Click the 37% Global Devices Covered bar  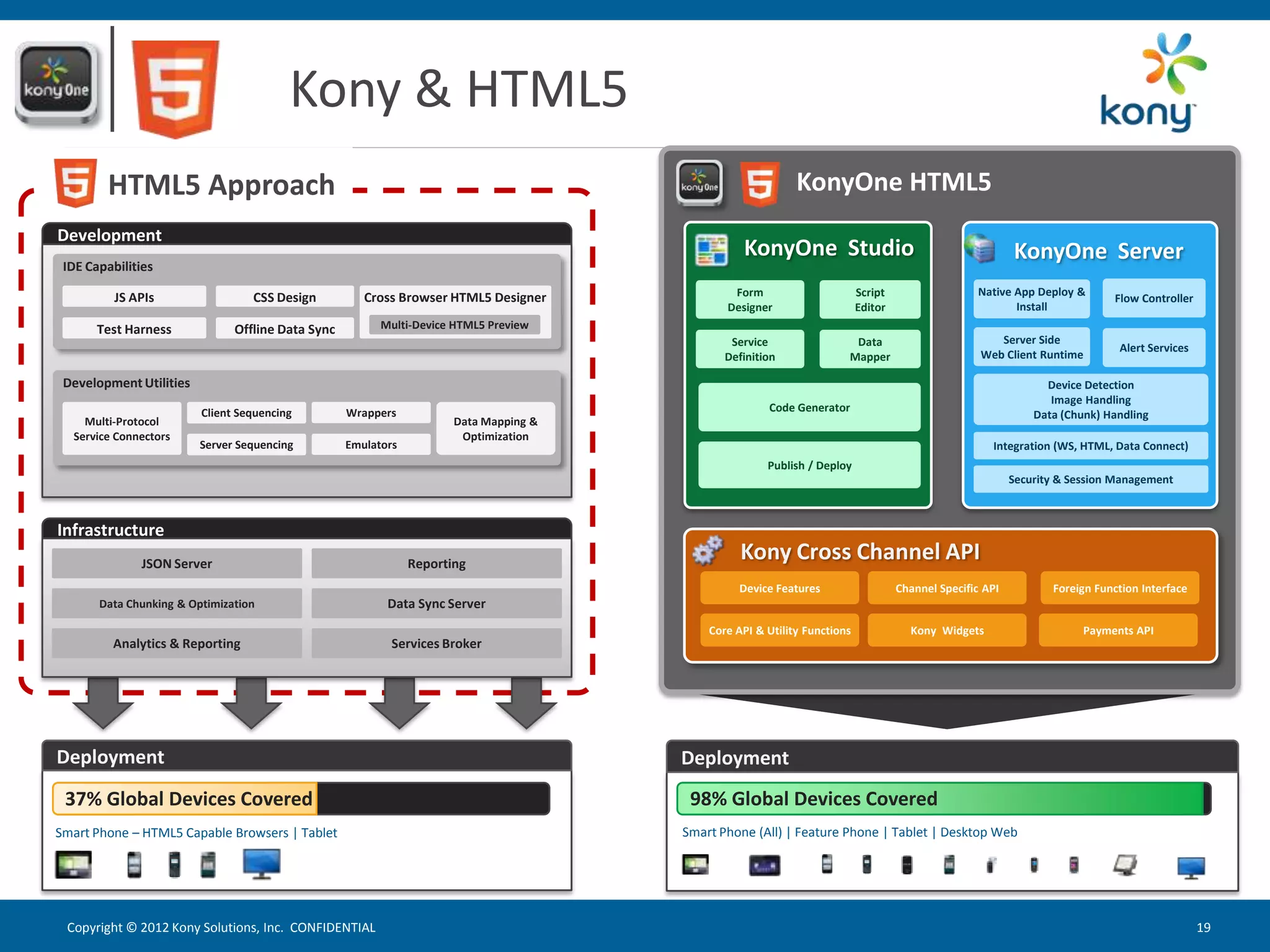pos(301,798)
